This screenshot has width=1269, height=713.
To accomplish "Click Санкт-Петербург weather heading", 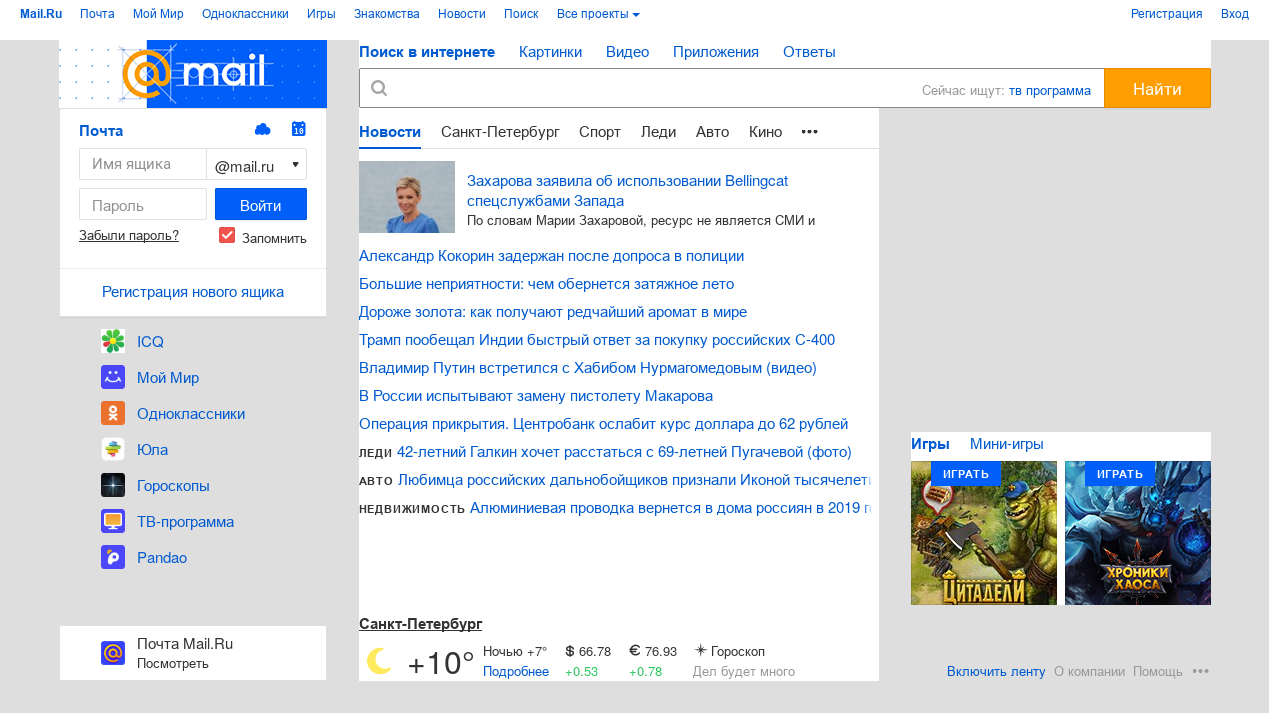I will point(420,624).
